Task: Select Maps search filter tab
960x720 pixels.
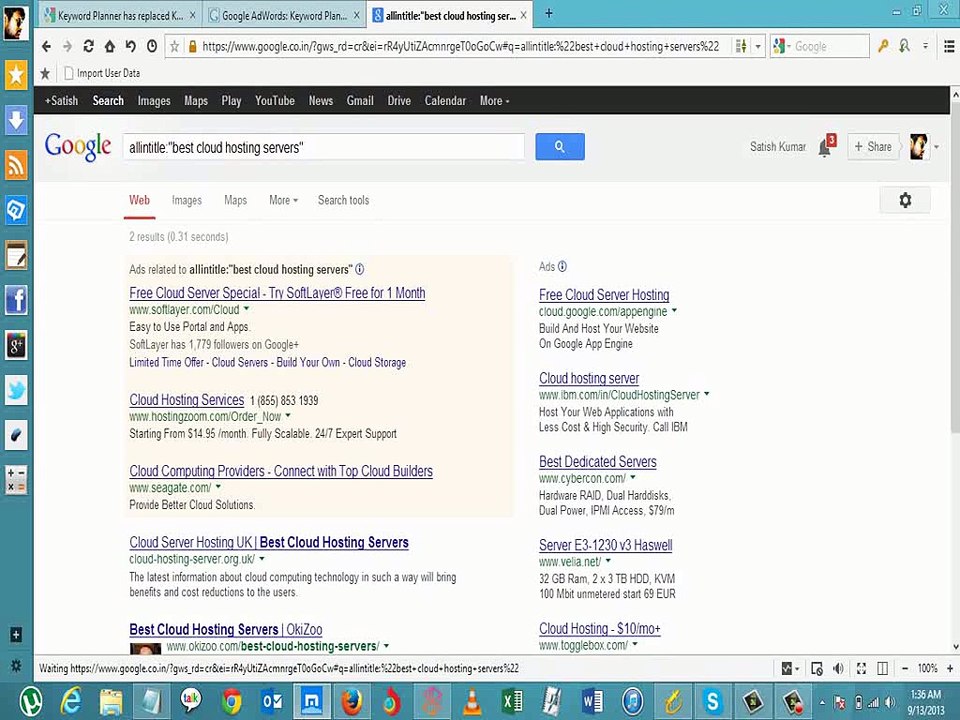Action: (236, 200)
